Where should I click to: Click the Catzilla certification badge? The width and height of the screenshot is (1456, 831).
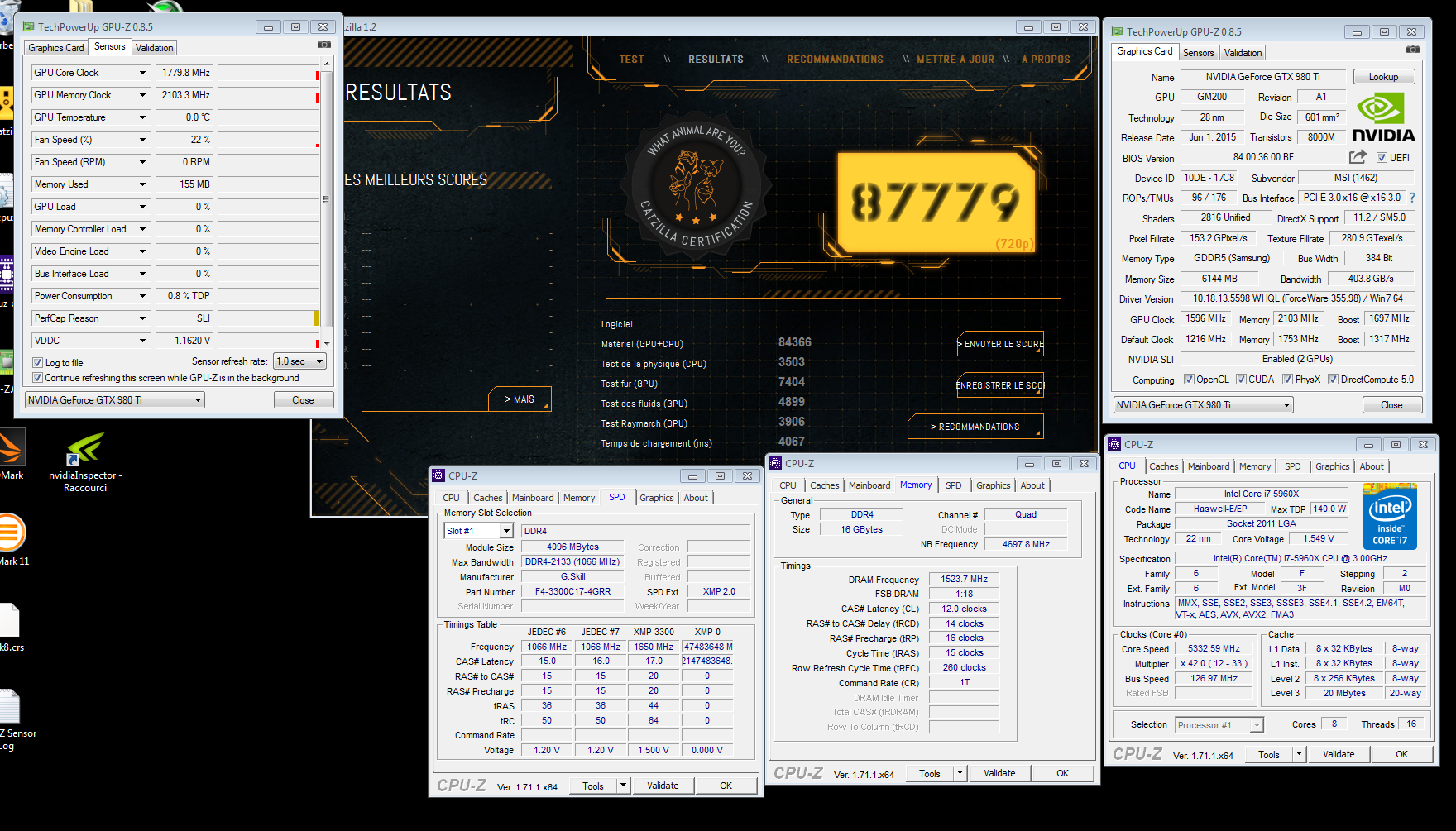(696, 186)
